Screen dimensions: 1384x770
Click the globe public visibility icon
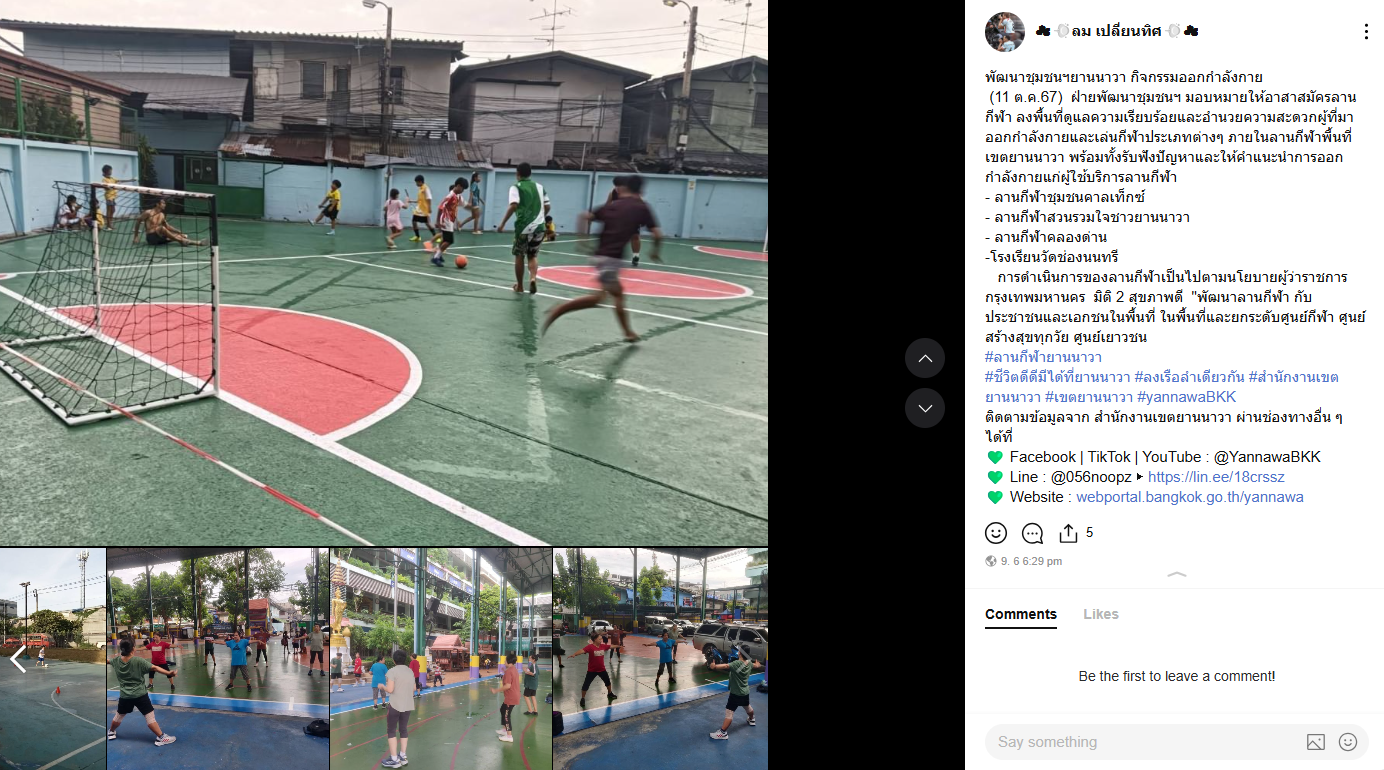pyautogui.click(x=991, y=561)
